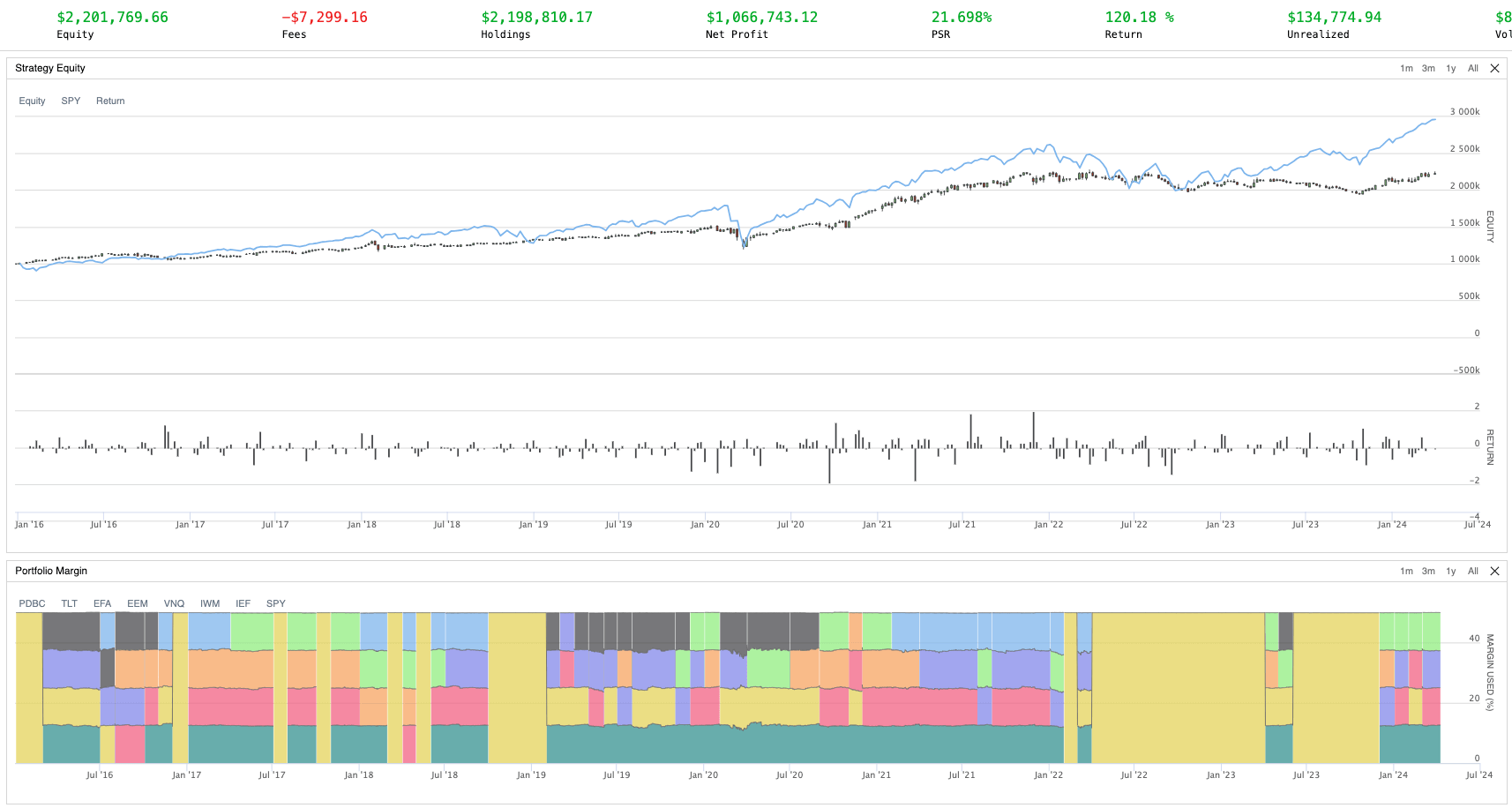Image resolution: width=1512 pixels, height=808 pixels.
Task: Toggle the SPY benchmark series legend
Action: [71, 101]
